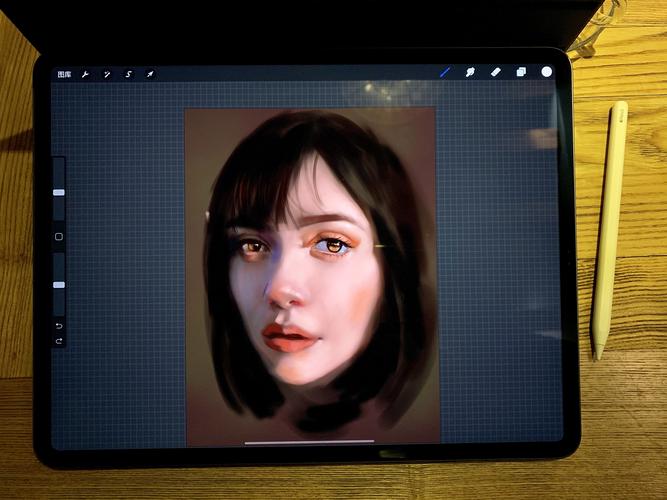Image resolution: width=667 pixels, height=500 pixels.
Task: Redo the last undone stroke
Action: coord(58,342)
